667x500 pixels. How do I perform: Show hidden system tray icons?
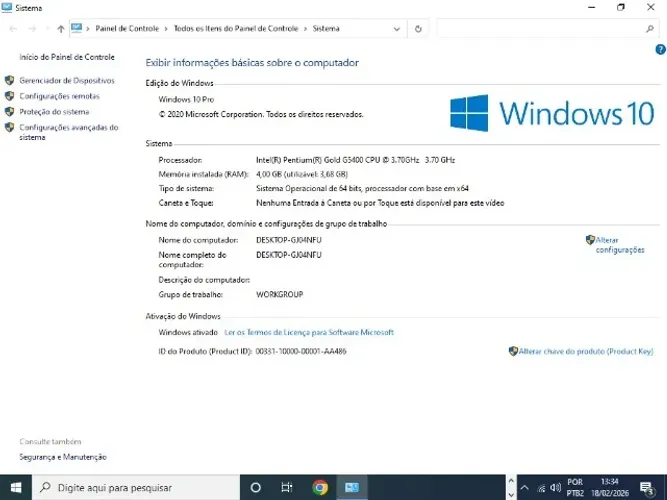click(524, 488)
